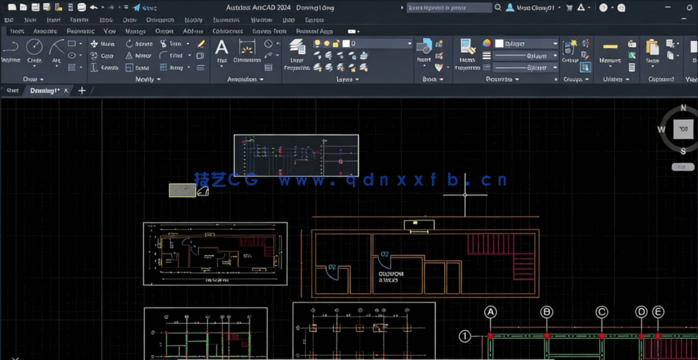This screenshot has width=698, height=360.
Task: Click the white swatch in the ByLayer color box
Action: (x=499, y=44)
